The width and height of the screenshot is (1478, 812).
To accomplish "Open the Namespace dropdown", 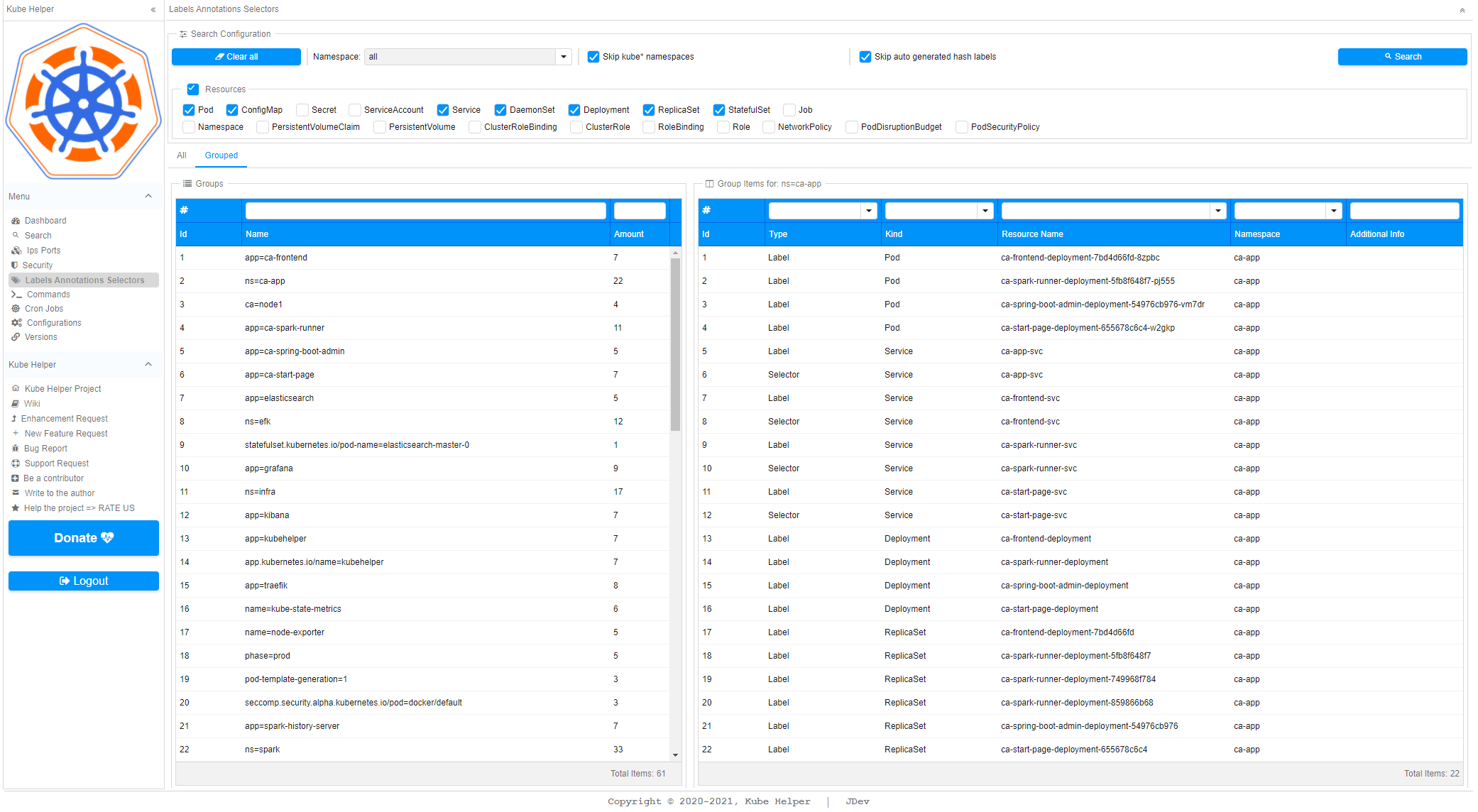I will point(564,57).
